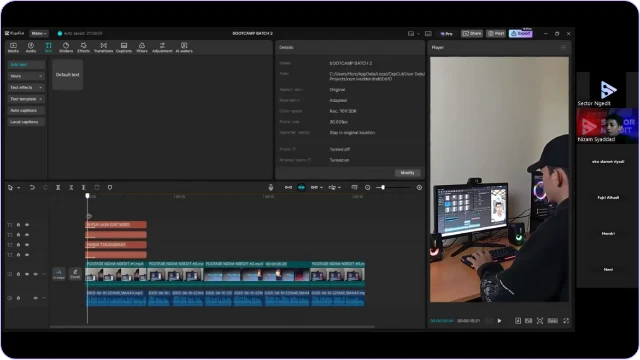The image size is (640, 360).
Task: Open the Filters tab
Action: (142, 47)
